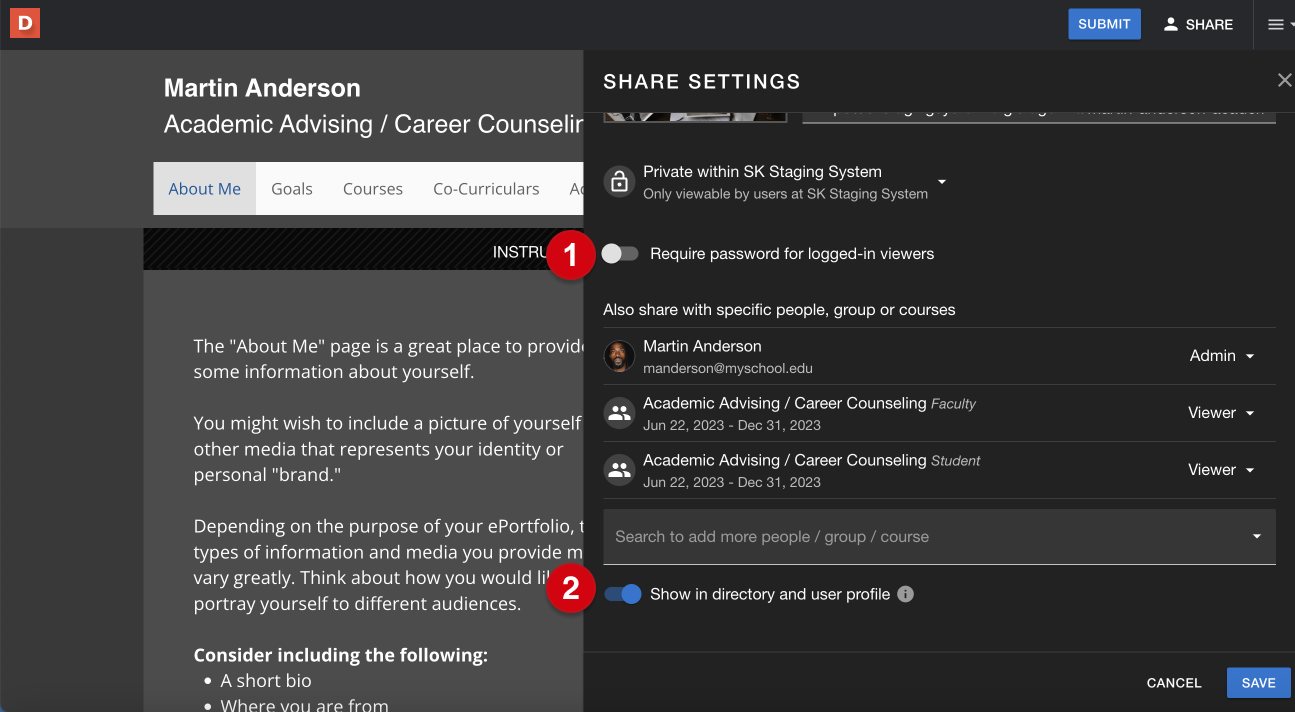This screenshot has height=712, width=1295.
Task: Open Viewer dropdown for the Faculty group
Action: click(x=1221, y=413)
